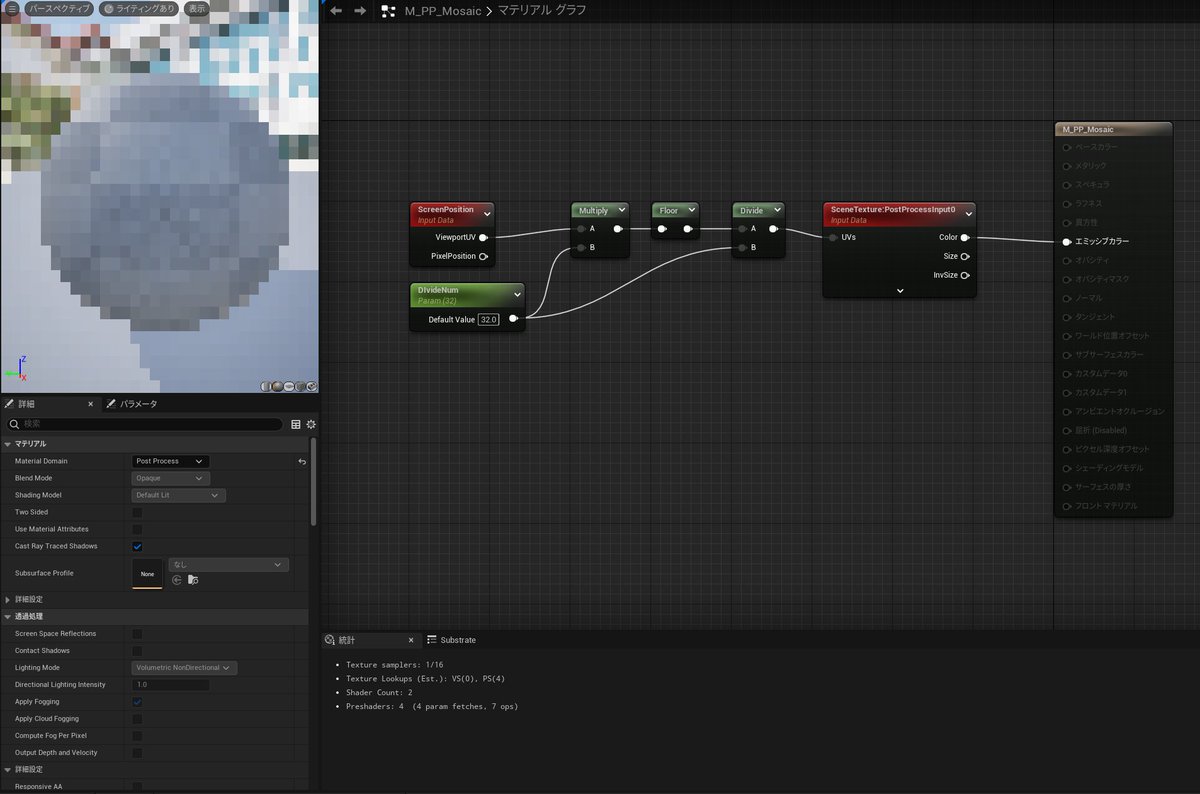
Task: Click the use-selected-asset arrow under Subsurface Profile
Action: pyautogui.click(x=176, y=579)
